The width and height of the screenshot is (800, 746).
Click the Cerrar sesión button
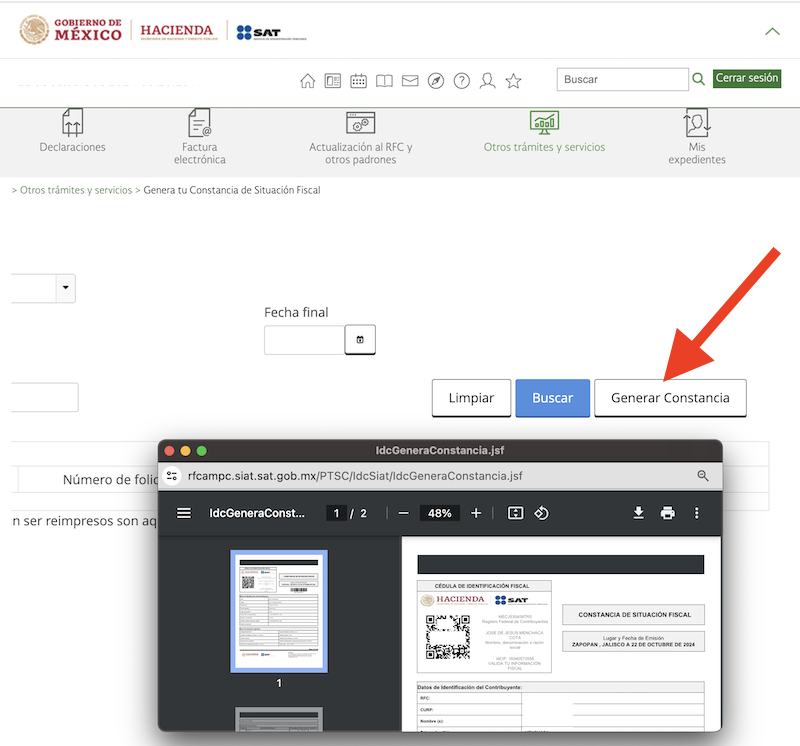(x=746, y=78)
